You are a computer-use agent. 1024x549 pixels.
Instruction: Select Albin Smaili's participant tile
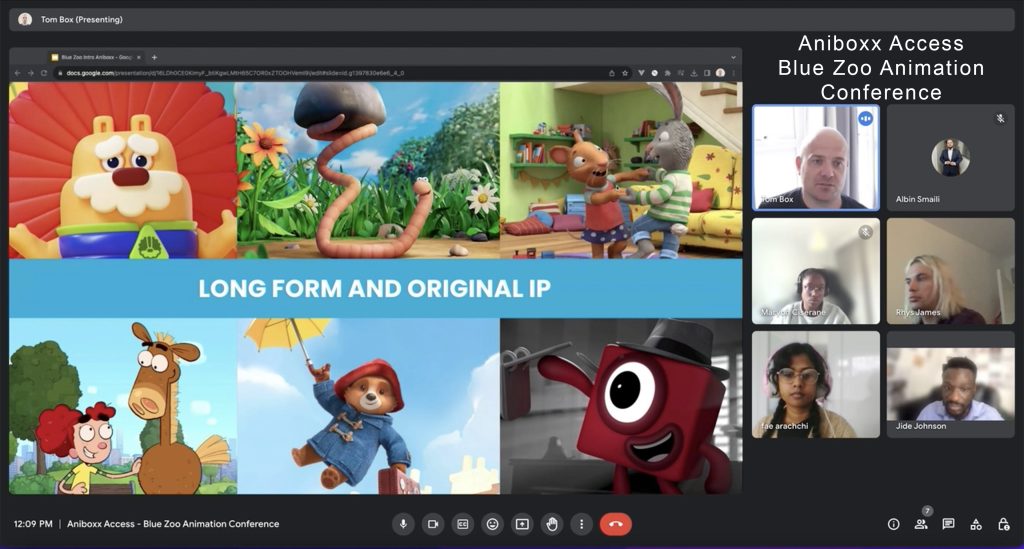coord(950,158)
